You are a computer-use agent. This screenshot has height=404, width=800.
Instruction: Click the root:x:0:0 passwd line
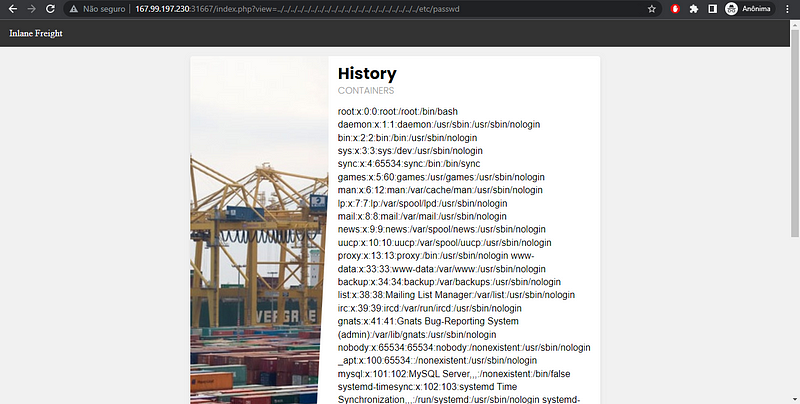(397, 111)
